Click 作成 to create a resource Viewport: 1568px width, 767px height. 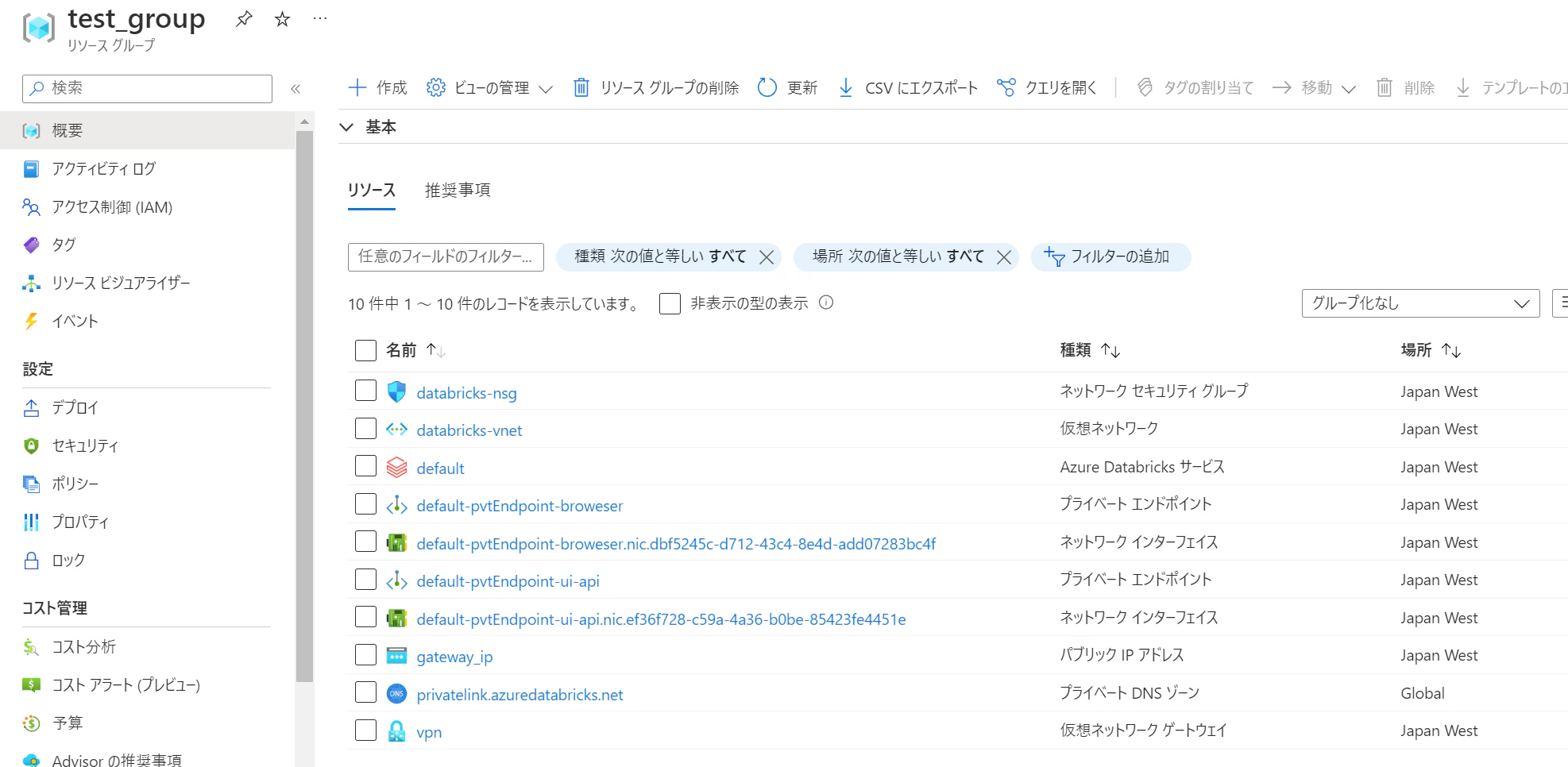click(x=378, y=87)
